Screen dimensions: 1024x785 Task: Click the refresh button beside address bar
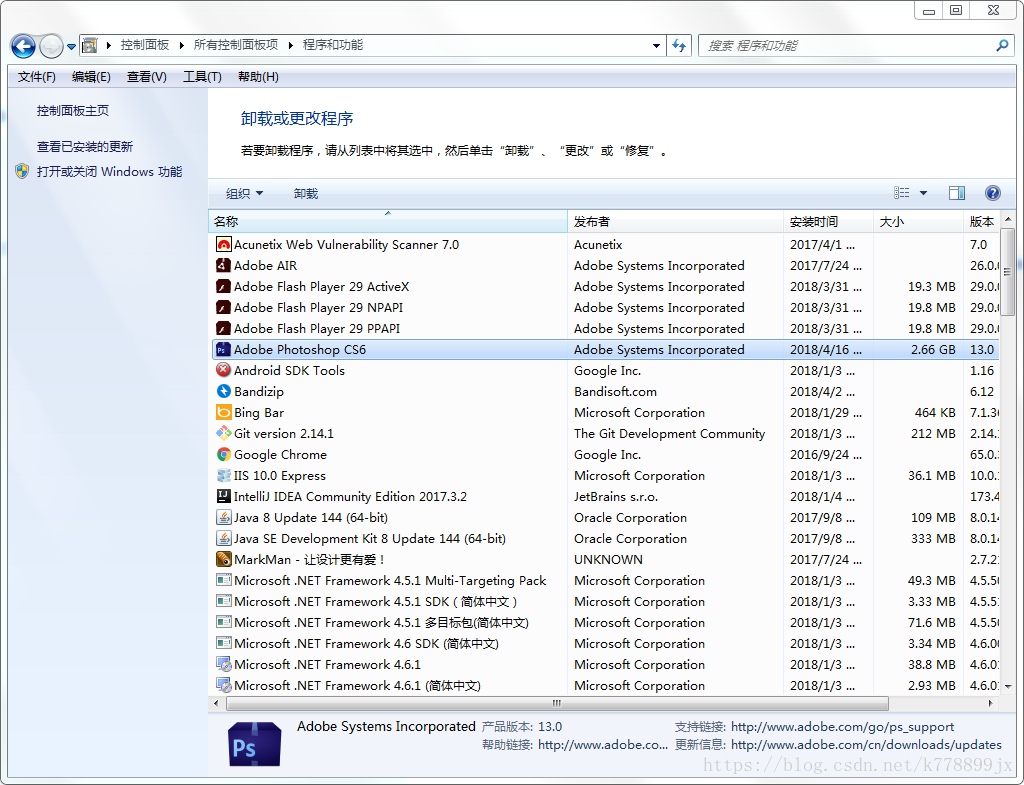(679, 46)
